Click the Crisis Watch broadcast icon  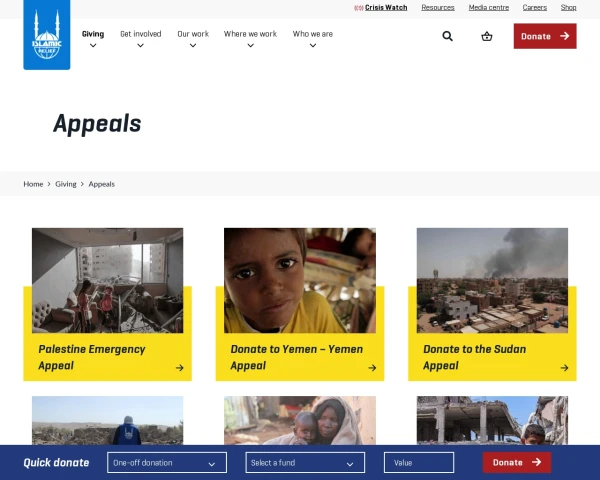(x=359, y=8)
